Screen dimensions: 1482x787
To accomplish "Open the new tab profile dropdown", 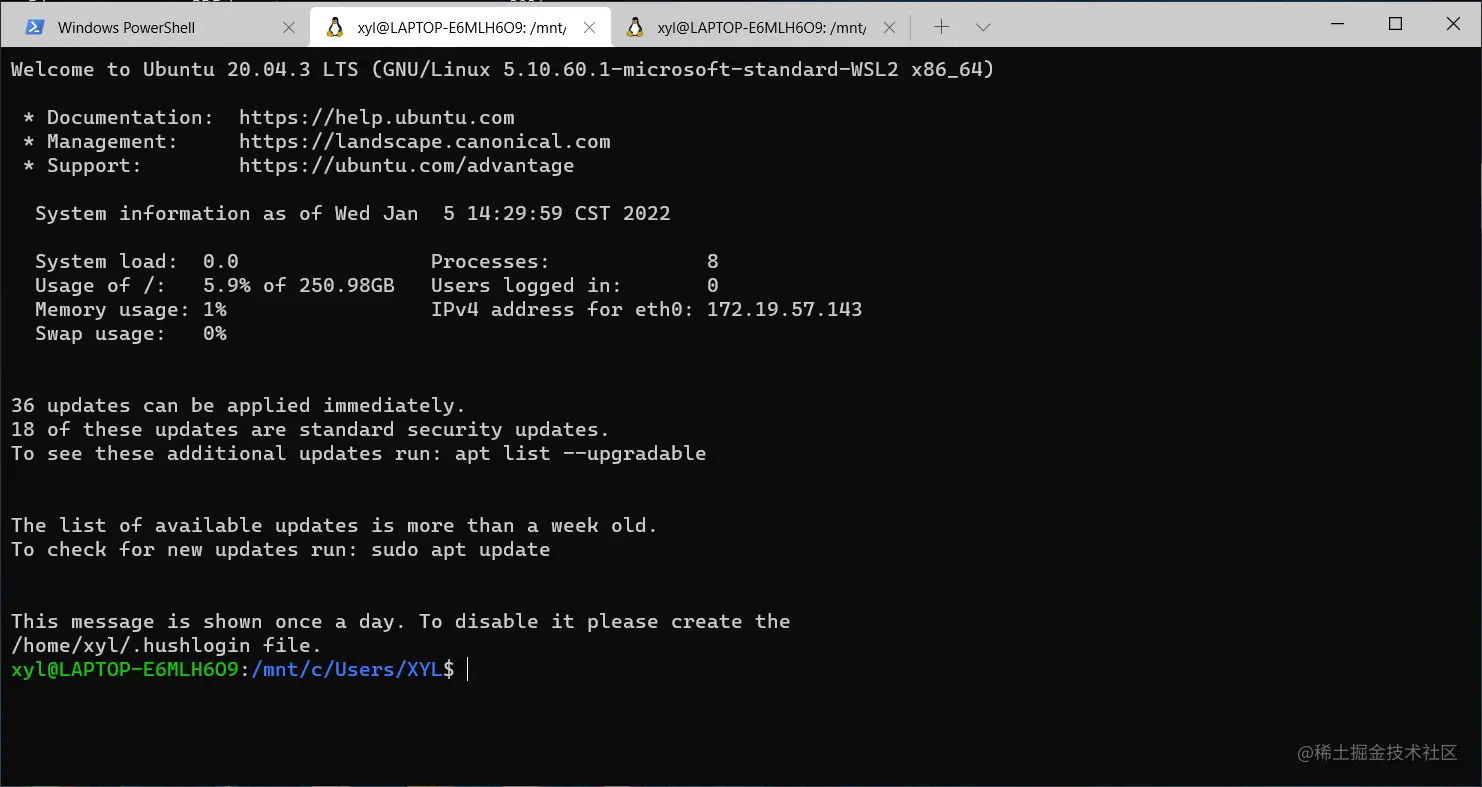I will pos(982,27).
